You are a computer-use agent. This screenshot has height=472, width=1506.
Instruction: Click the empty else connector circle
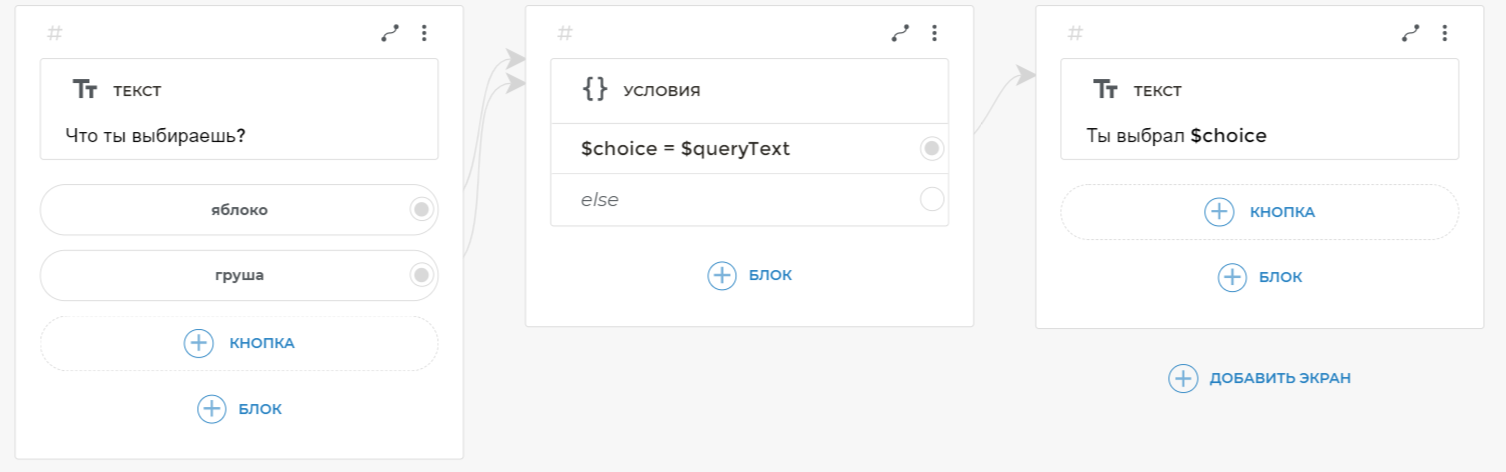(931, 200)
